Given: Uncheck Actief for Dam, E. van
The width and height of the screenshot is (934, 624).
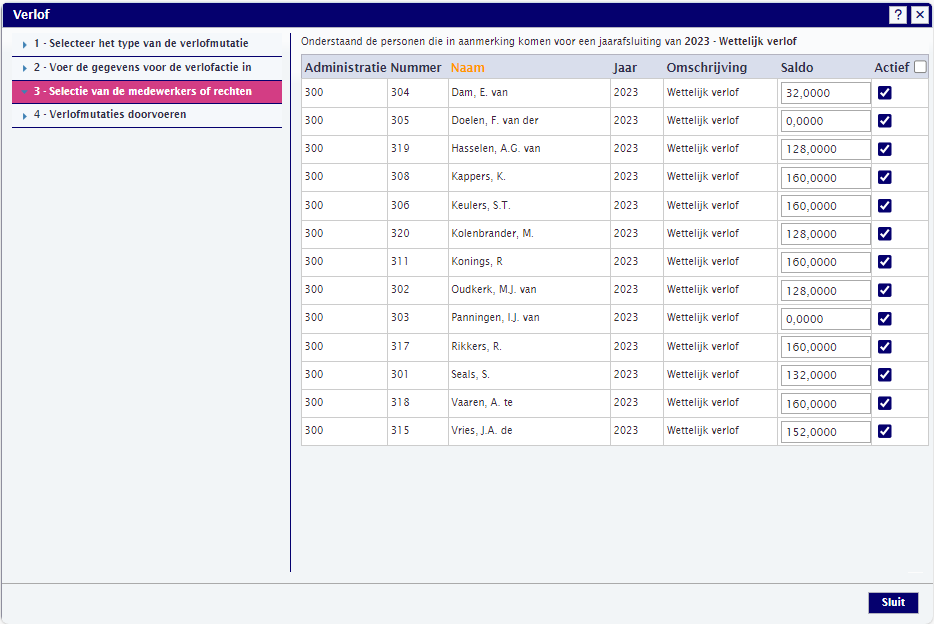Looking at the screenshot, I should tap(885, 92).
